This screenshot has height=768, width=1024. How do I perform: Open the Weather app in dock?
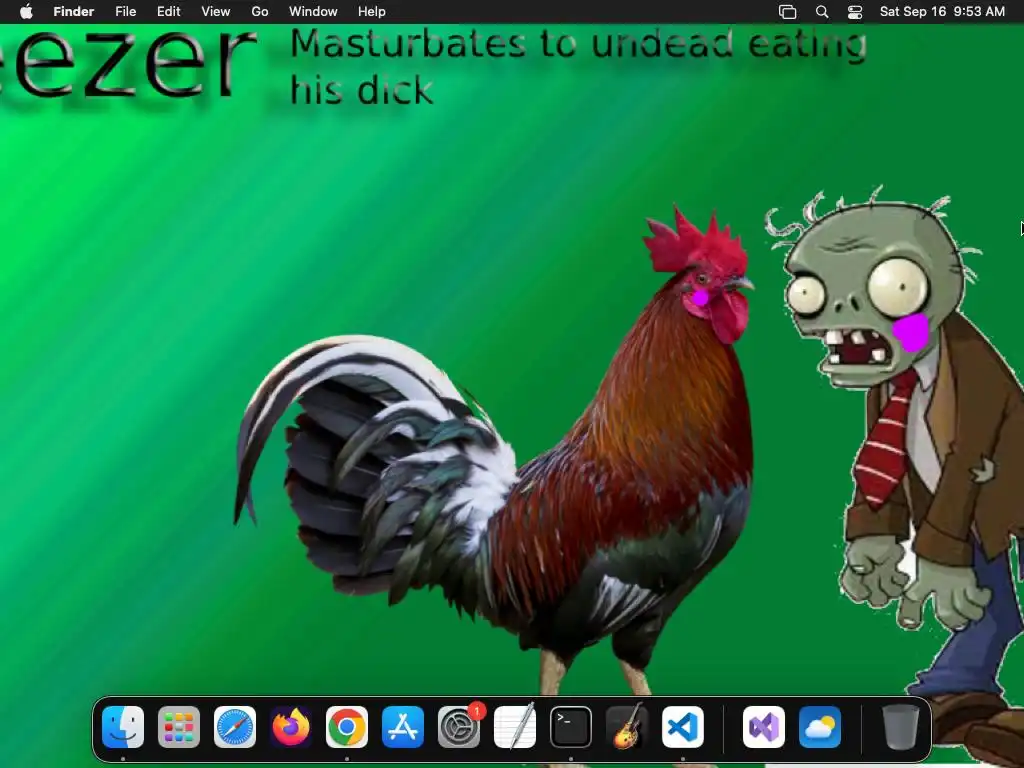pyautogui.click(x=820, y=727)
